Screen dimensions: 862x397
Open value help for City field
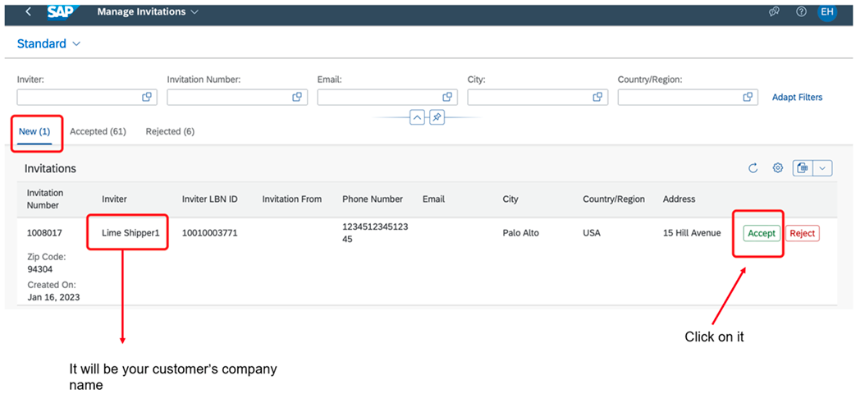pyautogui.click(x=598, y=97)
